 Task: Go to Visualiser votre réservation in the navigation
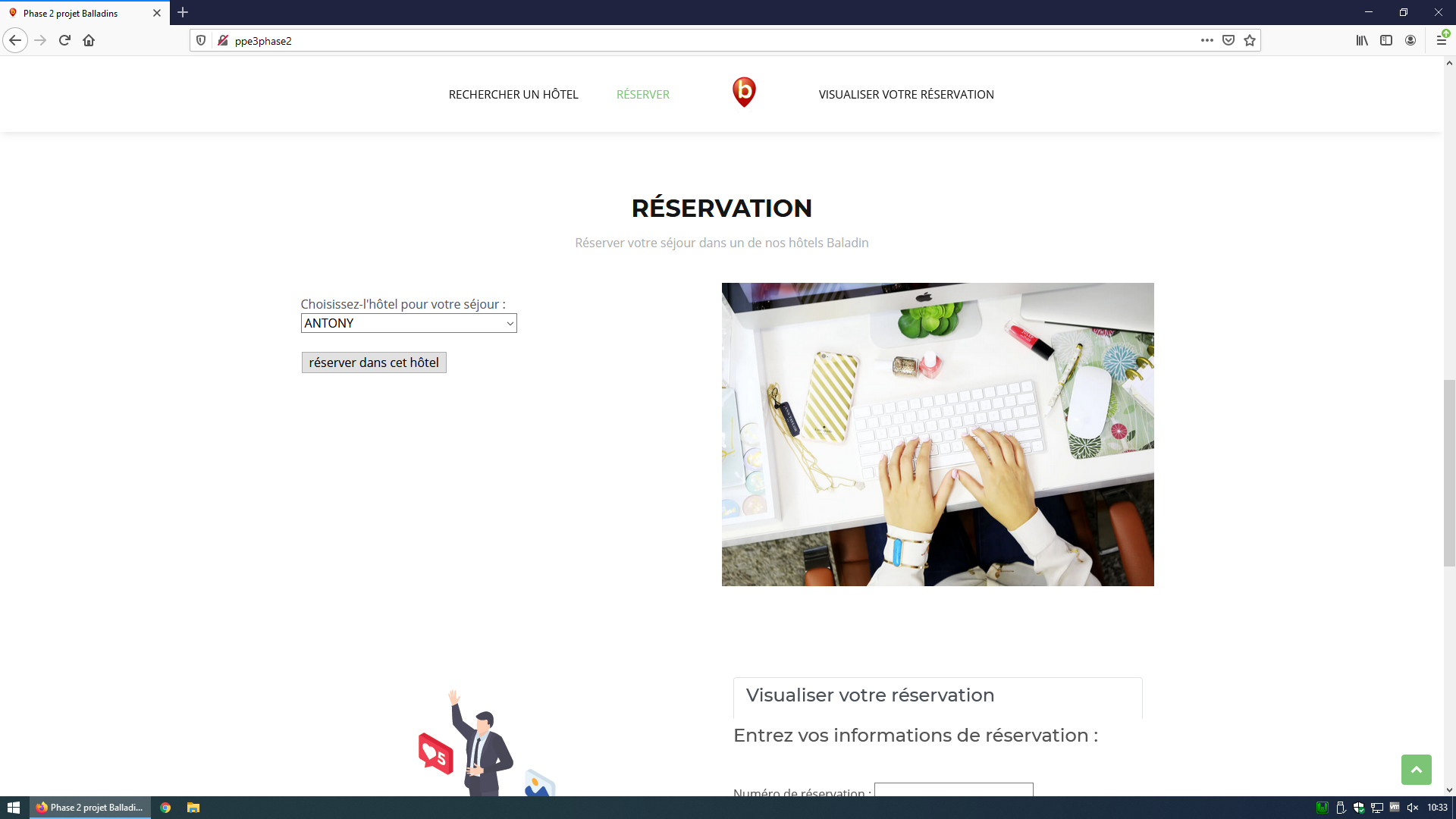click(905, 94)
